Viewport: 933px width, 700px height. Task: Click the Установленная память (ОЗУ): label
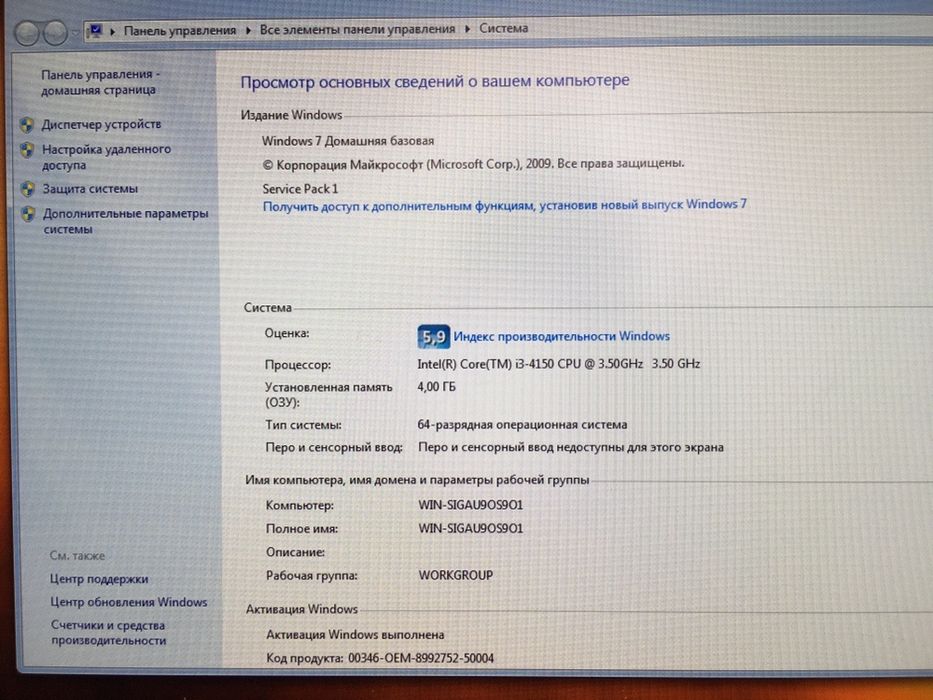pyautogui.click(x=328, y=395)
